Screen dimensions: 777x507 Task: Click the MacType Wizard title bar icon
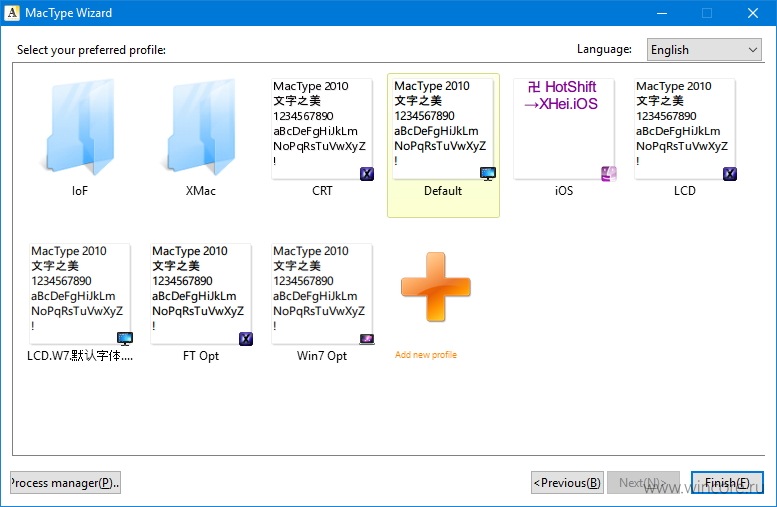(12, 13)
